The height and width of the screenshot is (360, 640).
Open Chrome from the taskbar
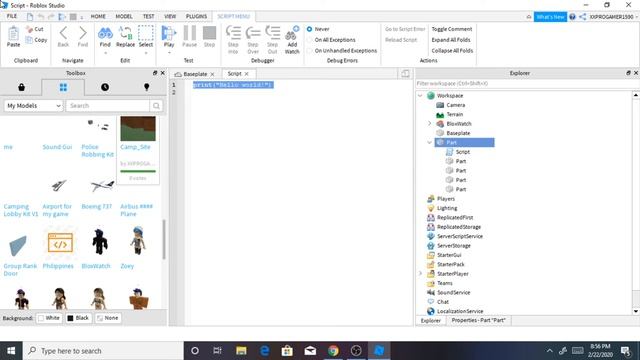[333, 351]
